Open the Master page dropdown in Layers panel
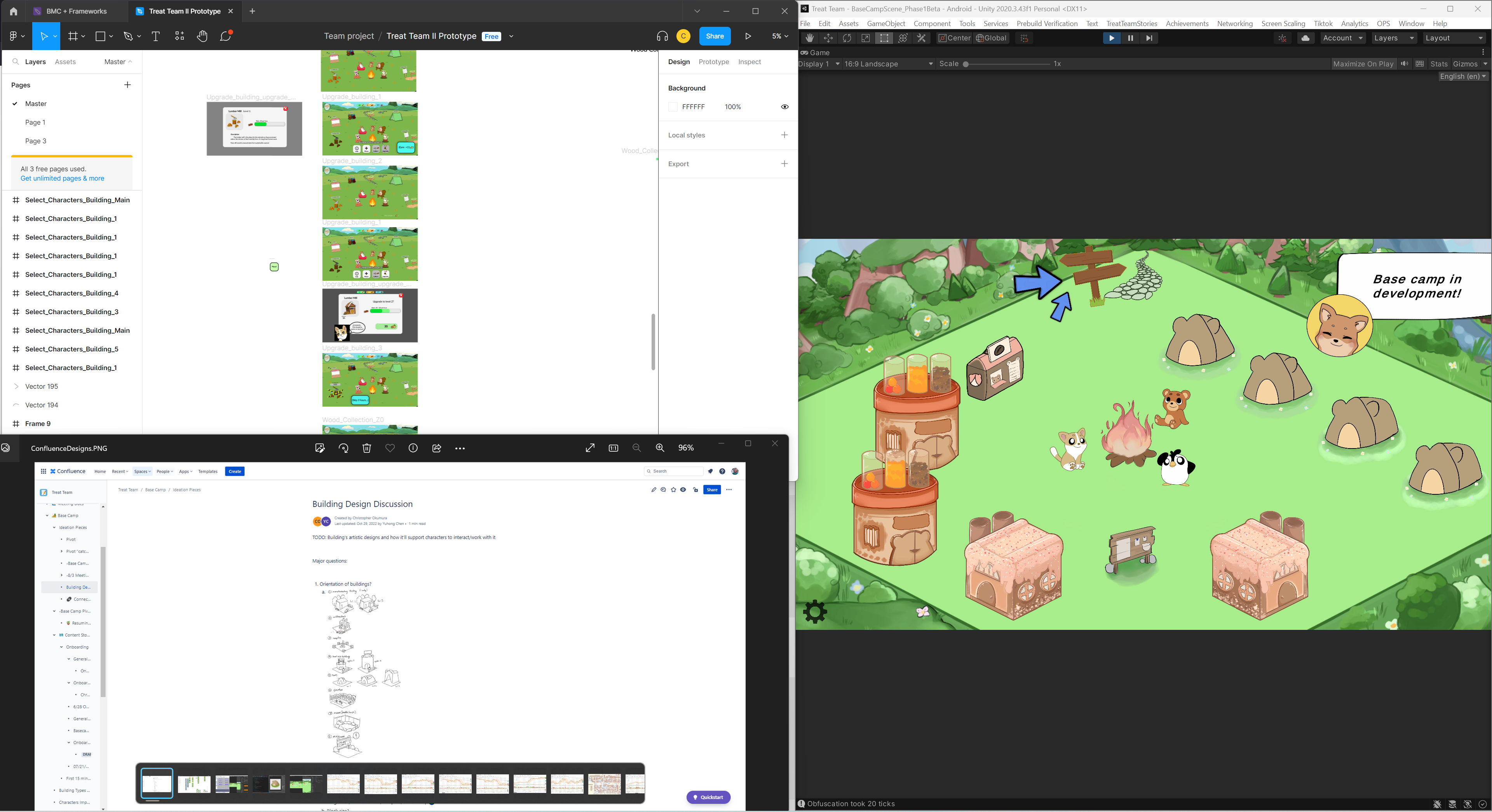This screenshot has width=1492, height=812. pos(118,62)
